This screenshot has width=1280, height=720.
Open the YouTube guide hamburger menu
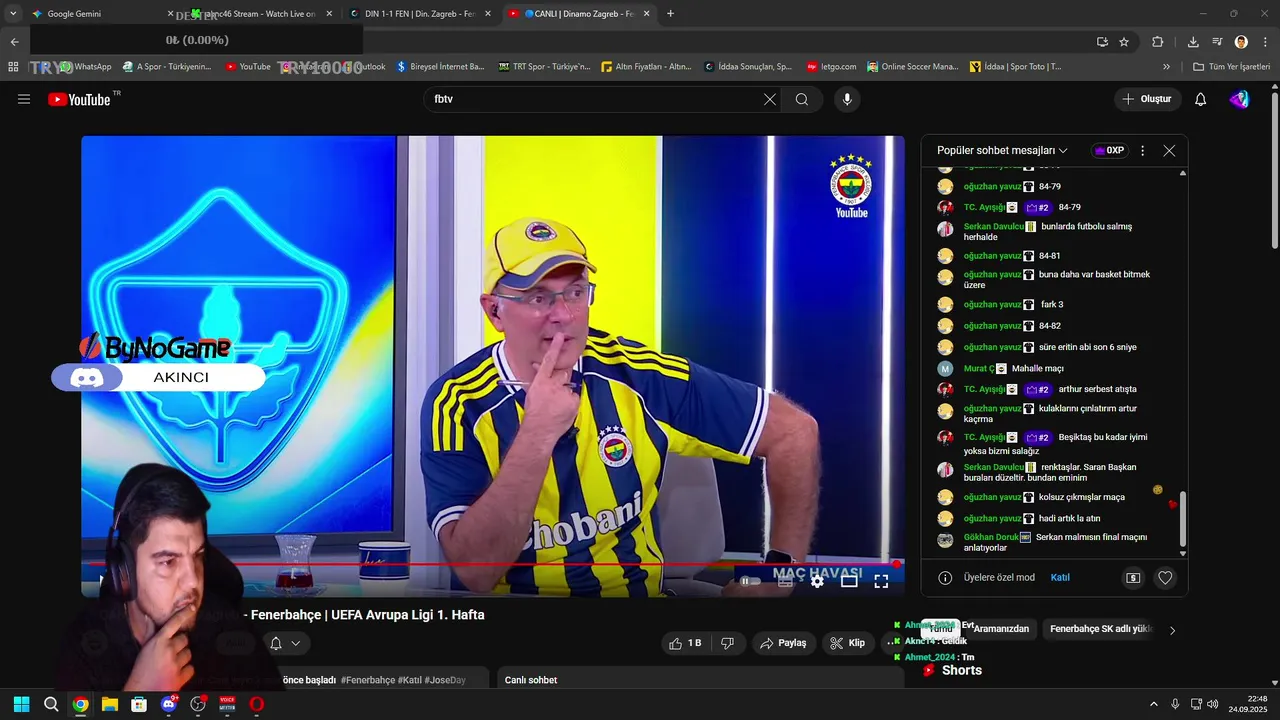tap(24, 99)
